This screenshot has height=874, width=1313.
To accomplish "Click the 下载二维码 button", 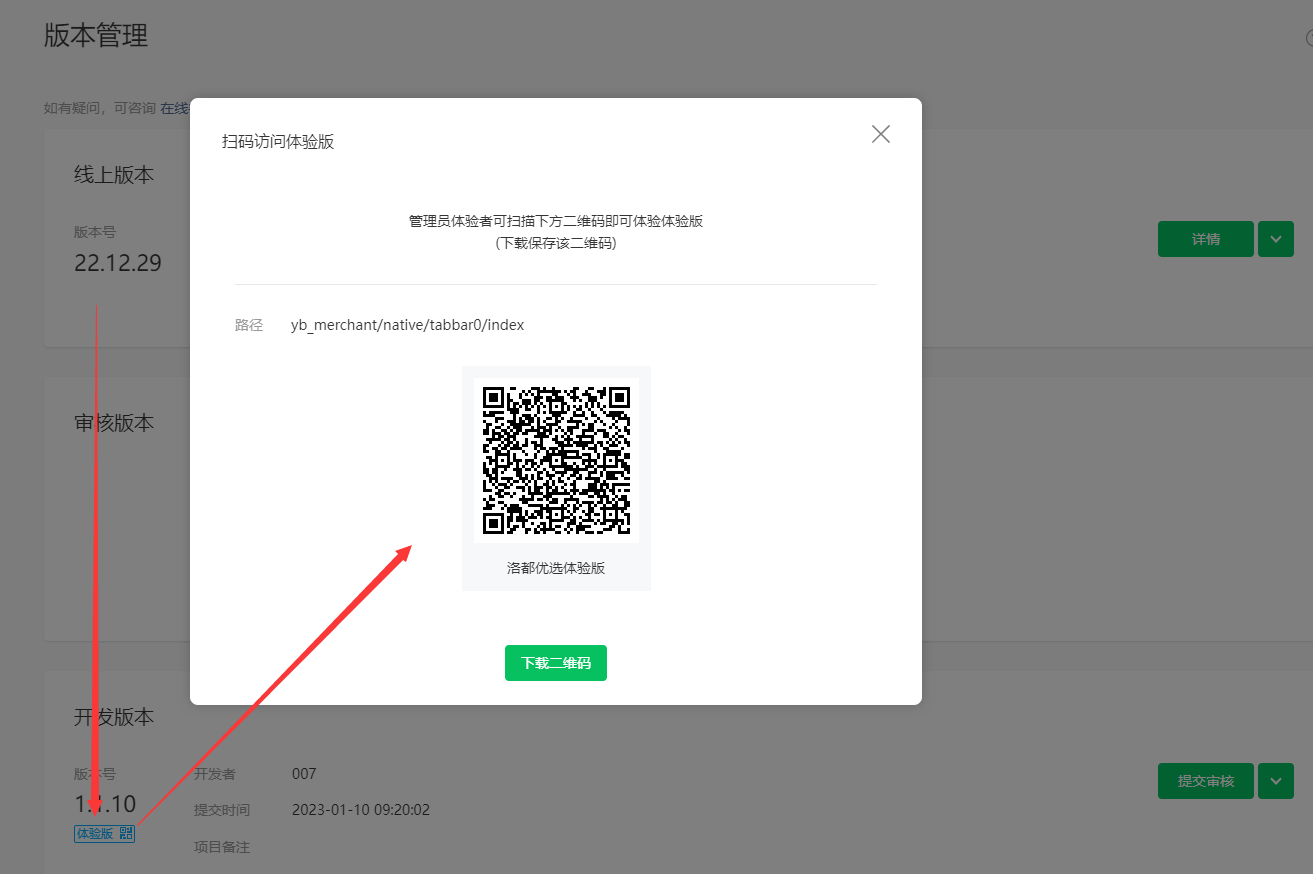I will (556, 663).
